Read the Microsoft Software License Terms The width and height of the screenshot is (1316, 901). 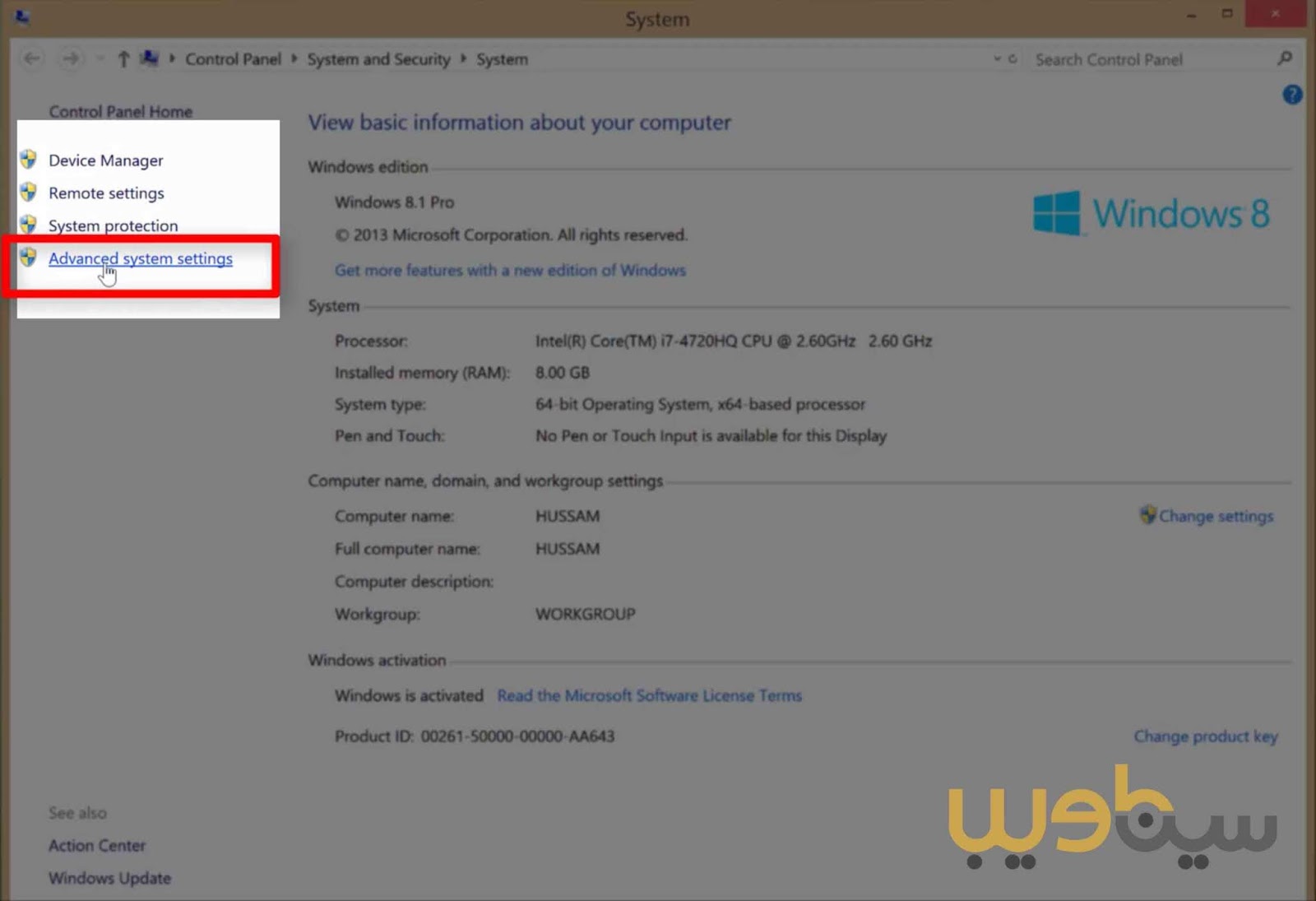pos(649,695)
